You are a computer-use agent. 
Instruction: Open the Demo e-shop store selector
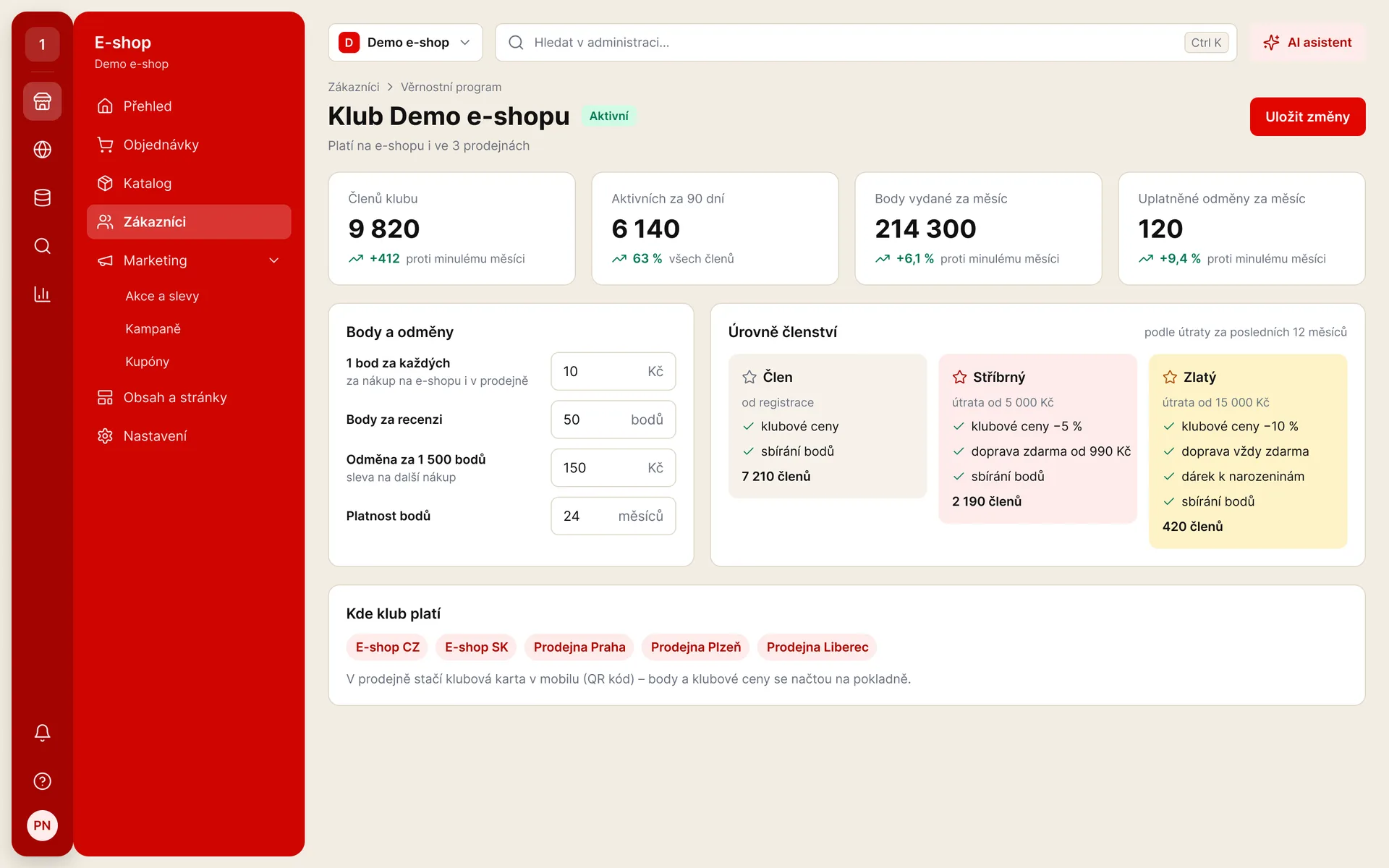tap(405, 43)
